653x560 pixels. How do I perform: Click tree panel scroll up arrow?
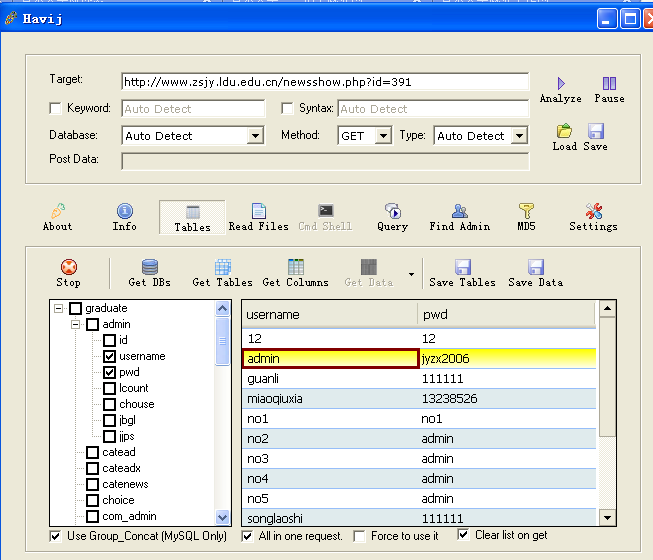pos(222,309)
